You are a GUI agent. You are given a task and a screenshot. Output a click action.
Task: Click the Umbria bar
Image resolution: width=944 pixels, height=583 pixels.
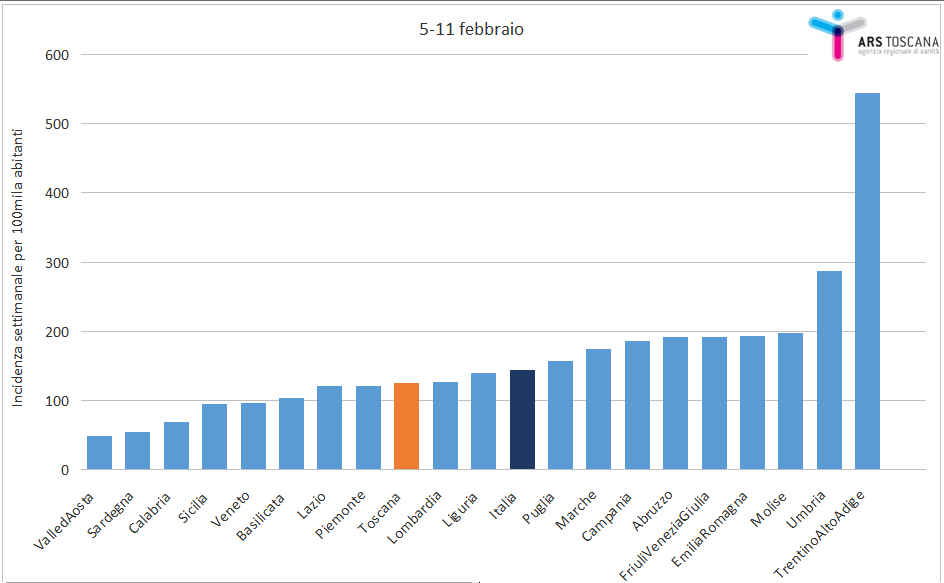pos(830,370)
